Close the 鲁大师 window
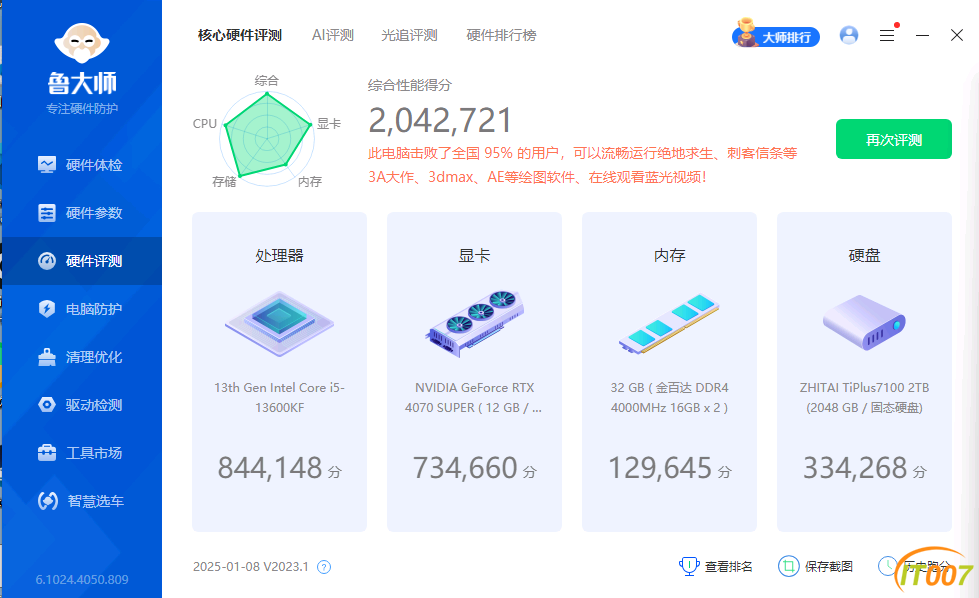The image size is (979, 598). pyautogui.click(x=957, y=35)
